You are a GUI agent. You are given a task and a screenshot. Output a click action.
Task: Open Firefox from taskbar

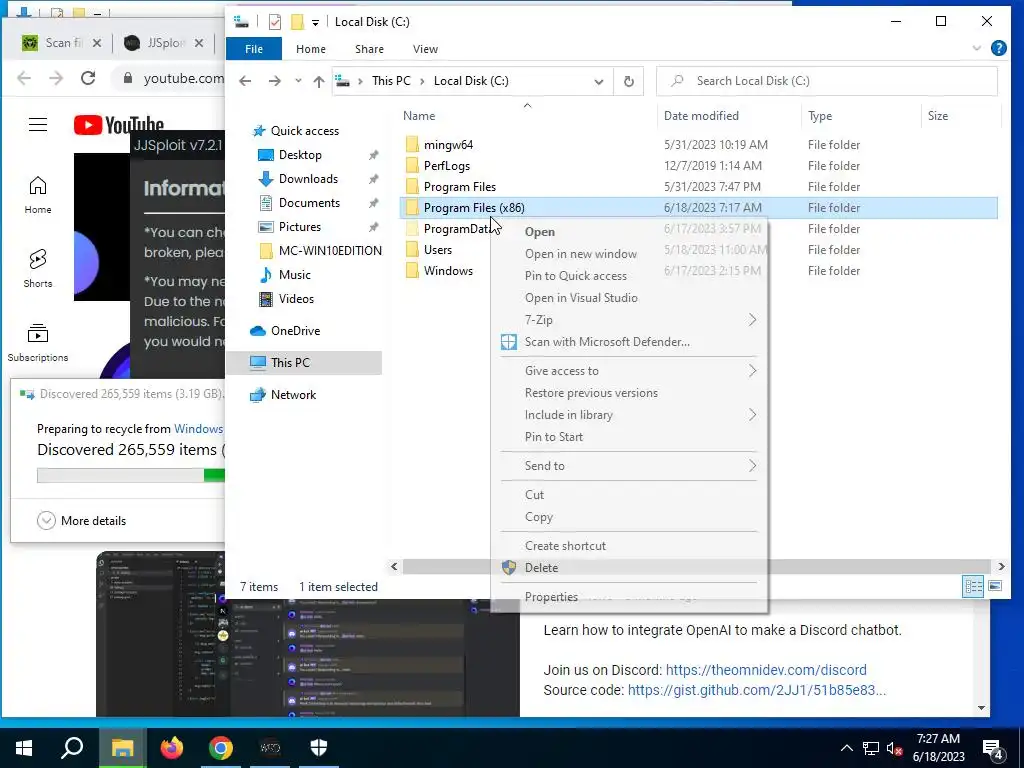click(x=172, y=748)
